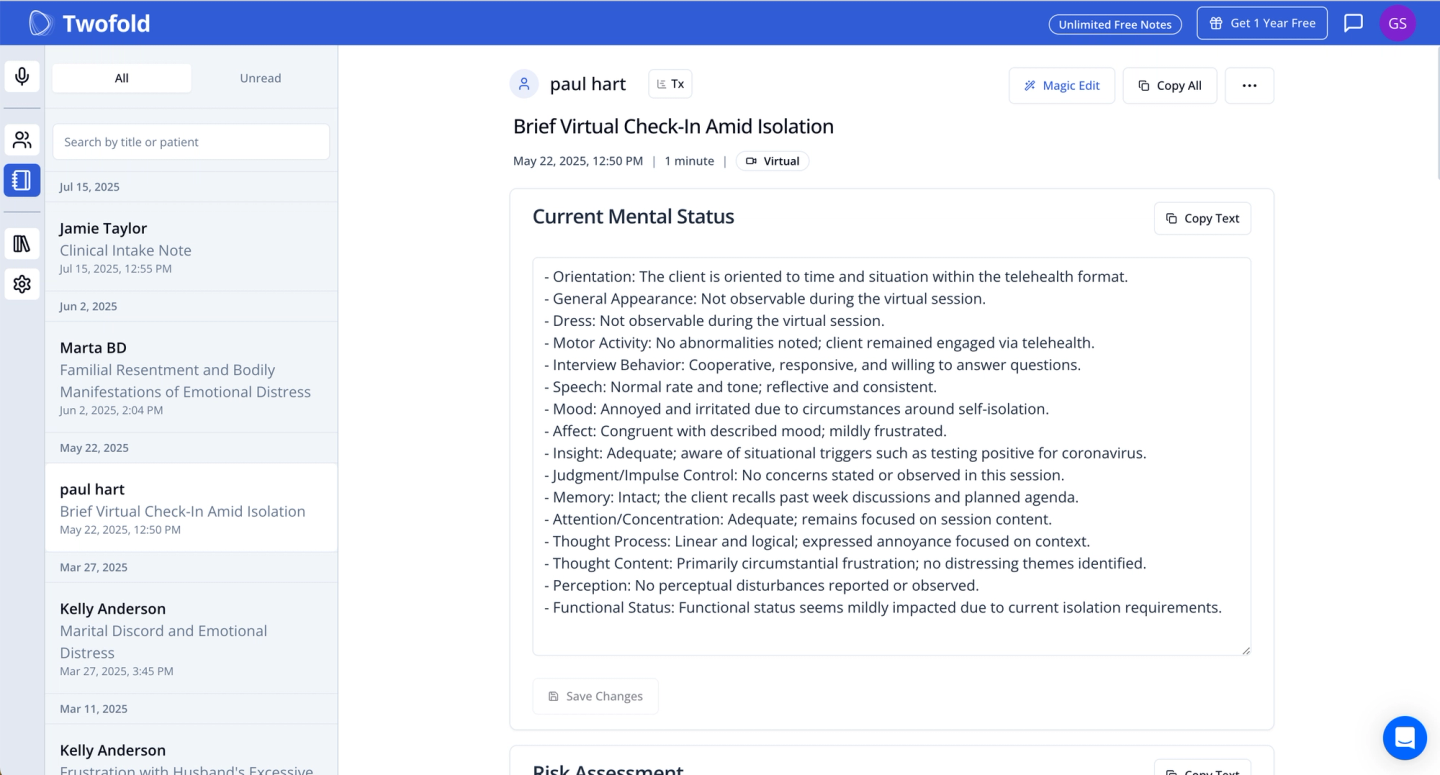1440x775 pixels.
Task: Click the 1 minute duration label
Action: pos(689,161)
